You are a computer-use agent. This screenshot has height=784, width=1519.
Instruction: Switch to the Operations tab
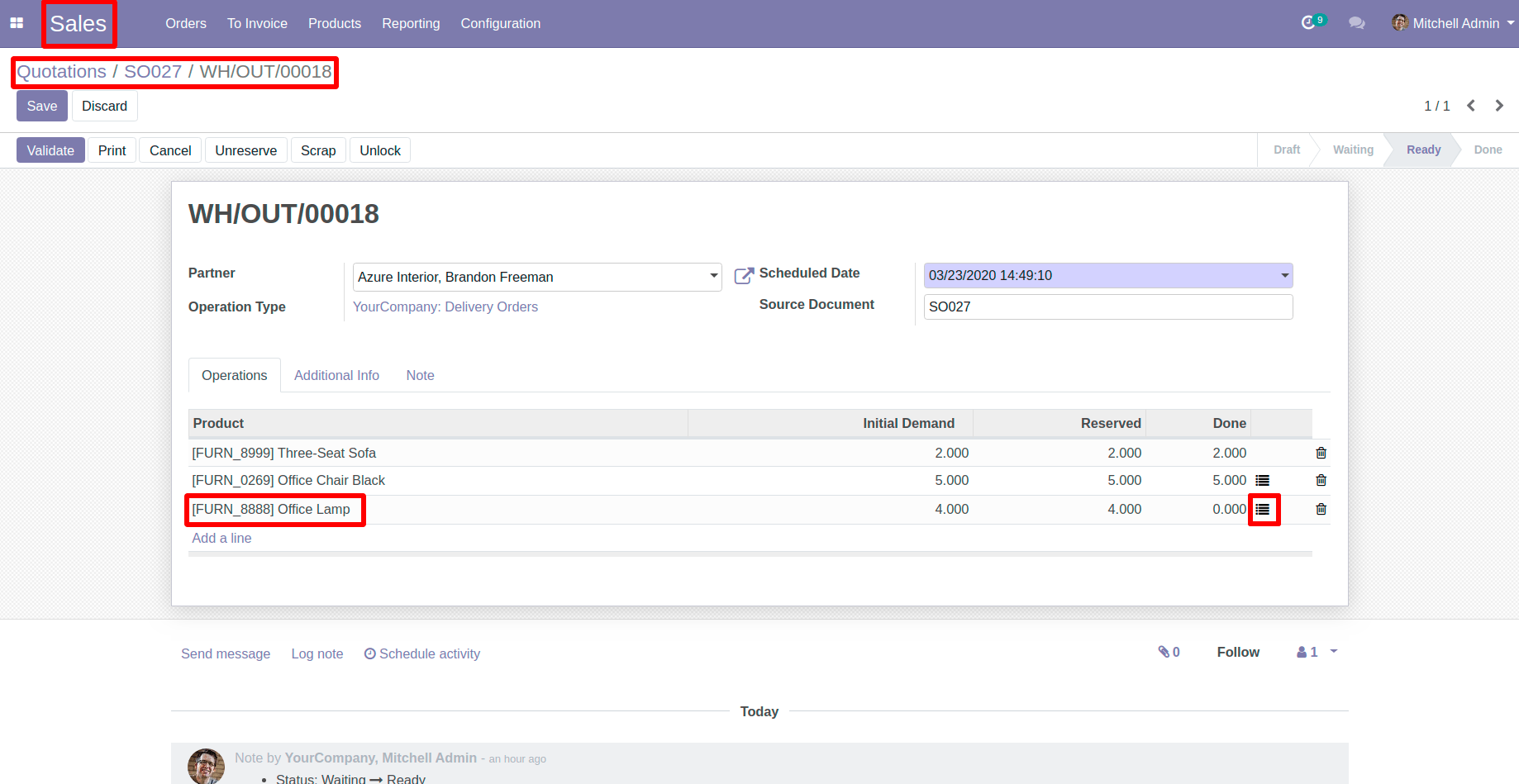pos(235,375)
